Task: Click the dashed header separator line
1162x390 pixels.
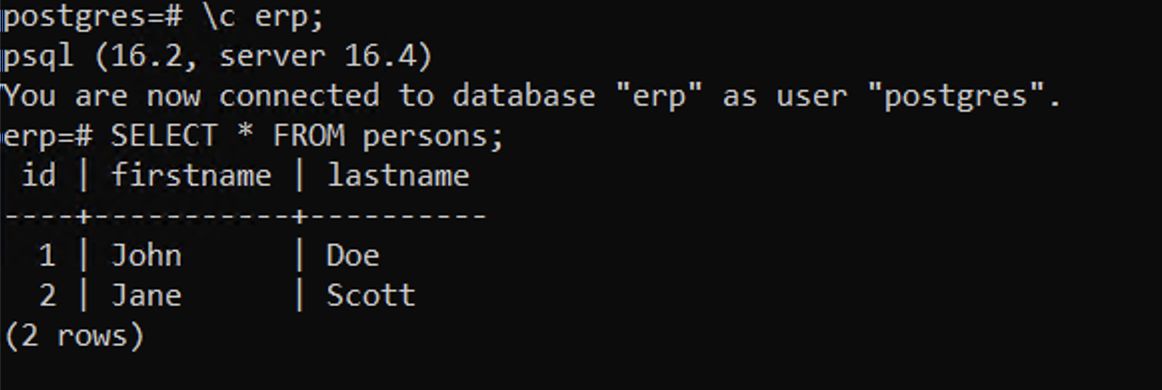Action: coord(245,216)
